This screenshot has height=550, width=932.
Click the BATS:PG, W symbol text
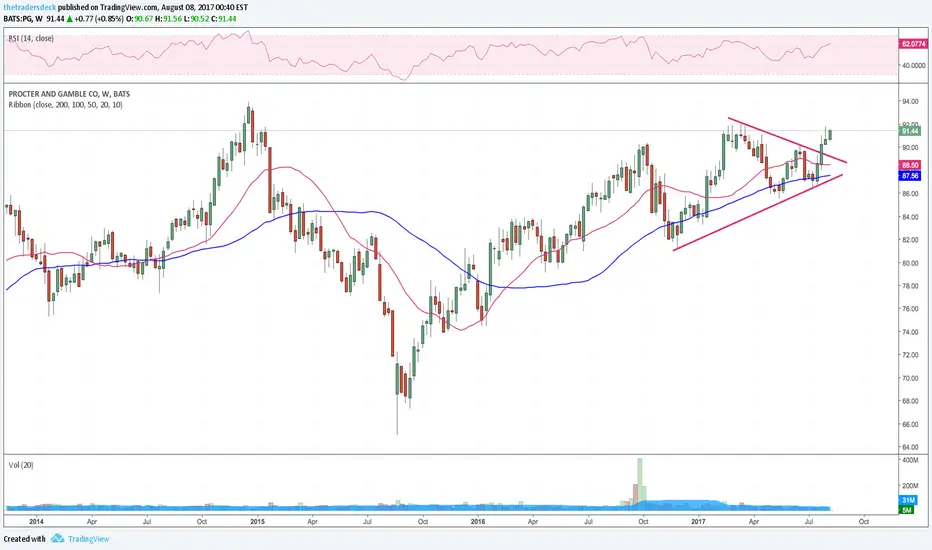[x=23, y=18]
